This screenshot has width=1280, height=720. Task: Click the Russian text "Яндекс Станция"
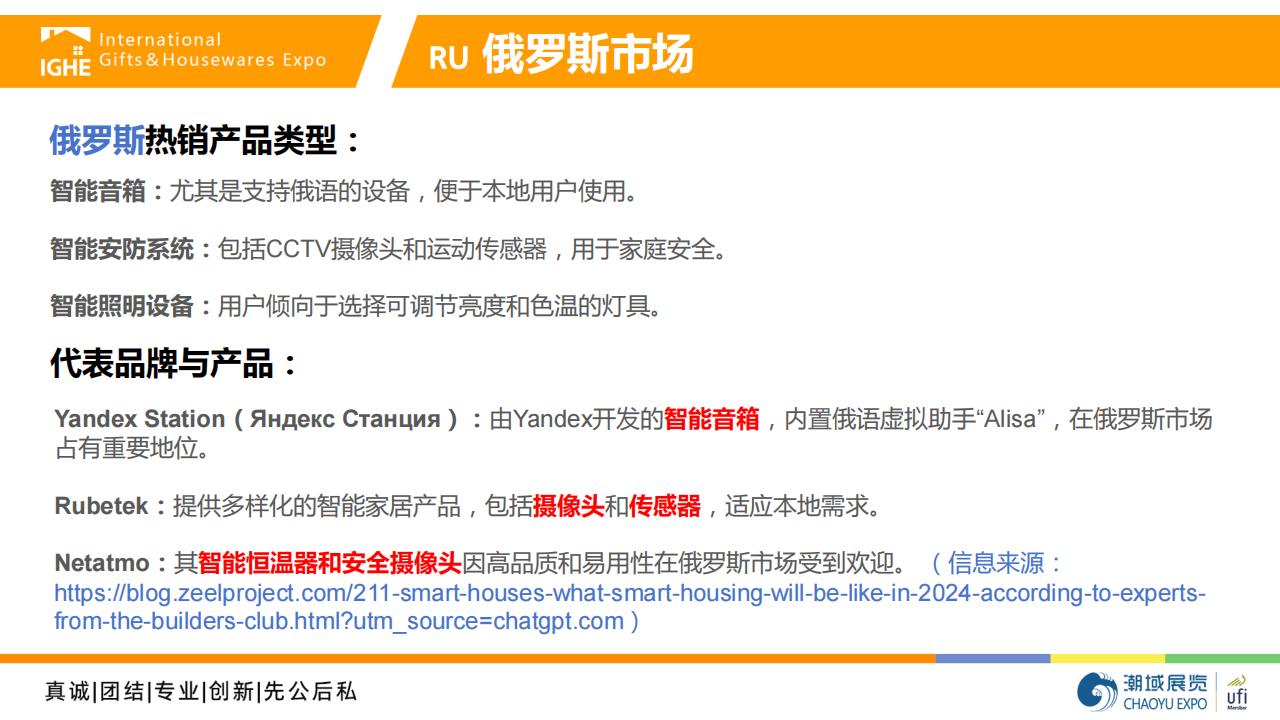click(346, 419)
